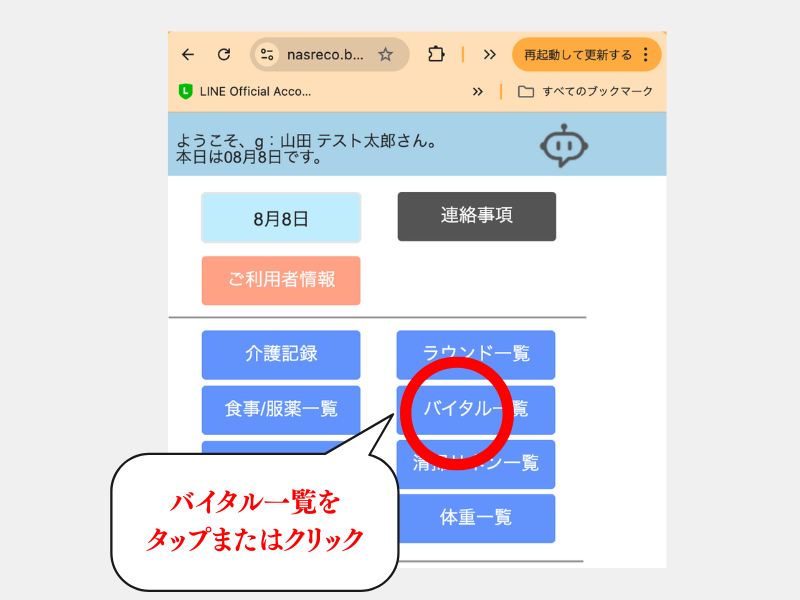Open site information icon in address bar

tap(267, 55)
